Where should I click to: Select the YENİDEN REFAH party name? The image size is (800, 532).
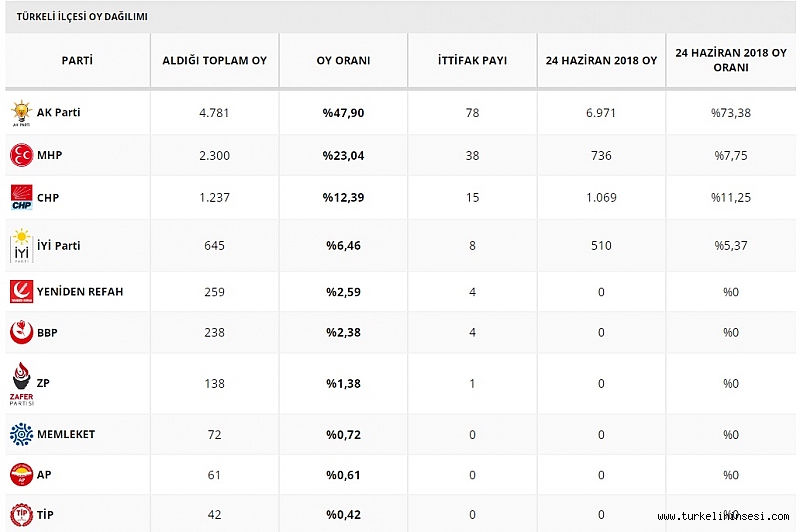pyautogui.click(x=80, y=291)
